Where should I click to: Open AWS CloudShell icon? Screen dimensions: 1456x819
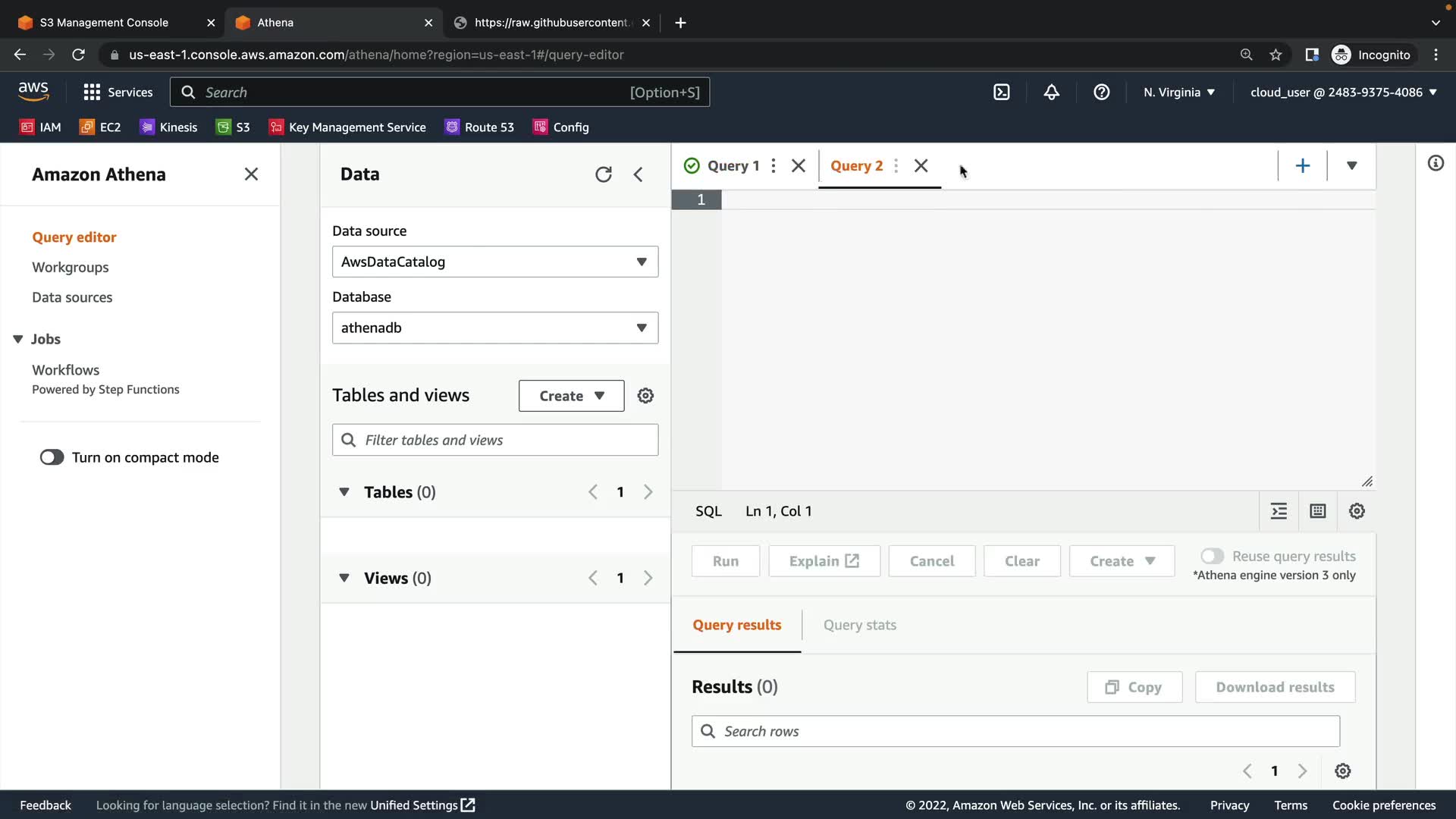1001,93
